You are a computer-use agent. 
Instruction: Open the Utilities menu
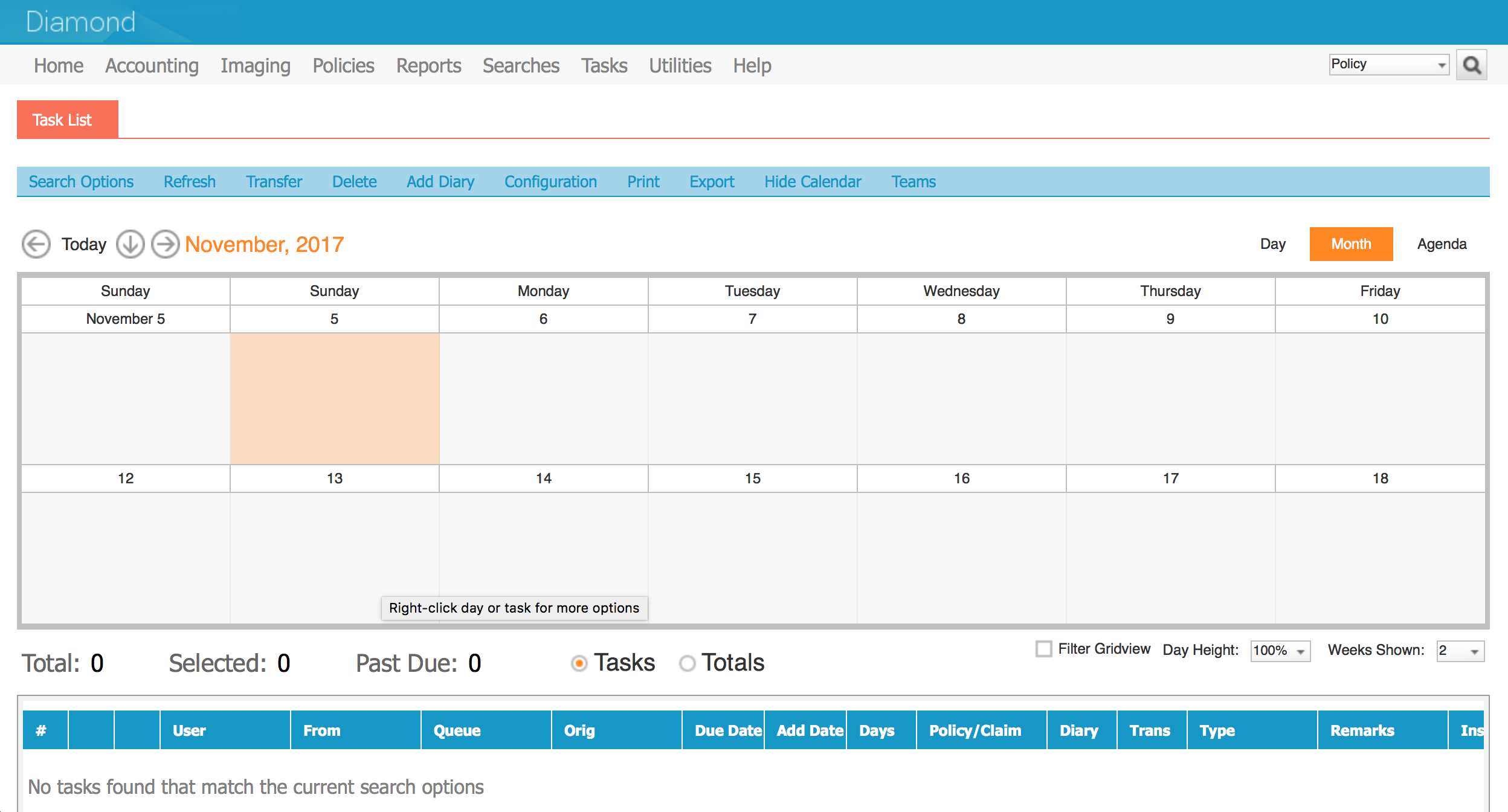pos(680,65)
